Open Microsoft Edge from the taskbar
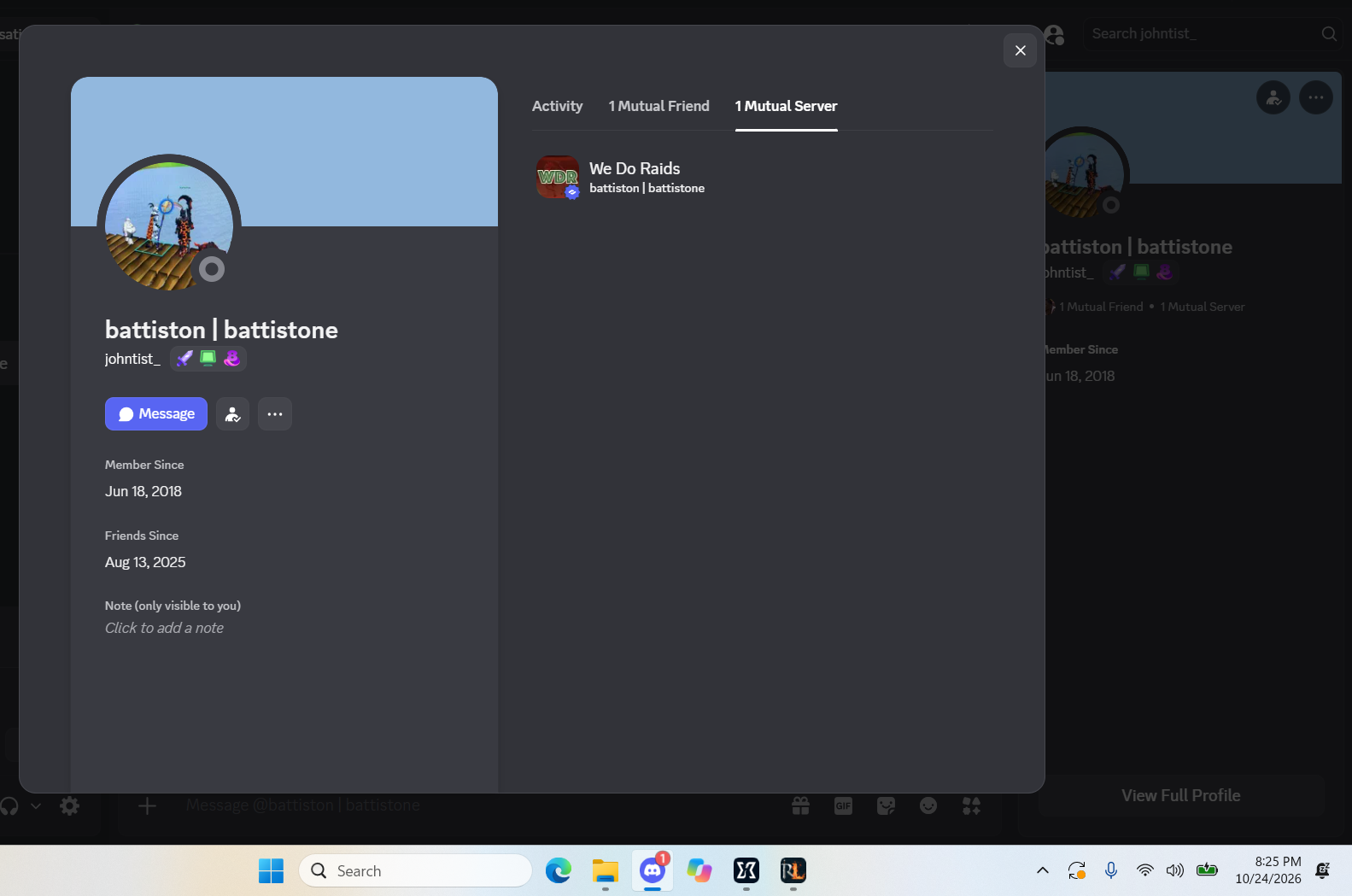Screen dimensions: 1352x896 pos(559,870)
